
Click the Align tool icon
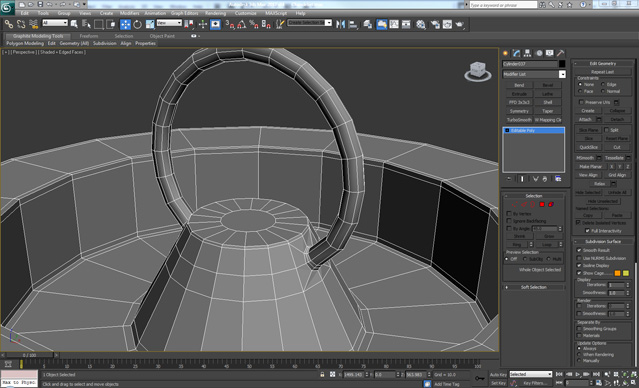[353, 24]
